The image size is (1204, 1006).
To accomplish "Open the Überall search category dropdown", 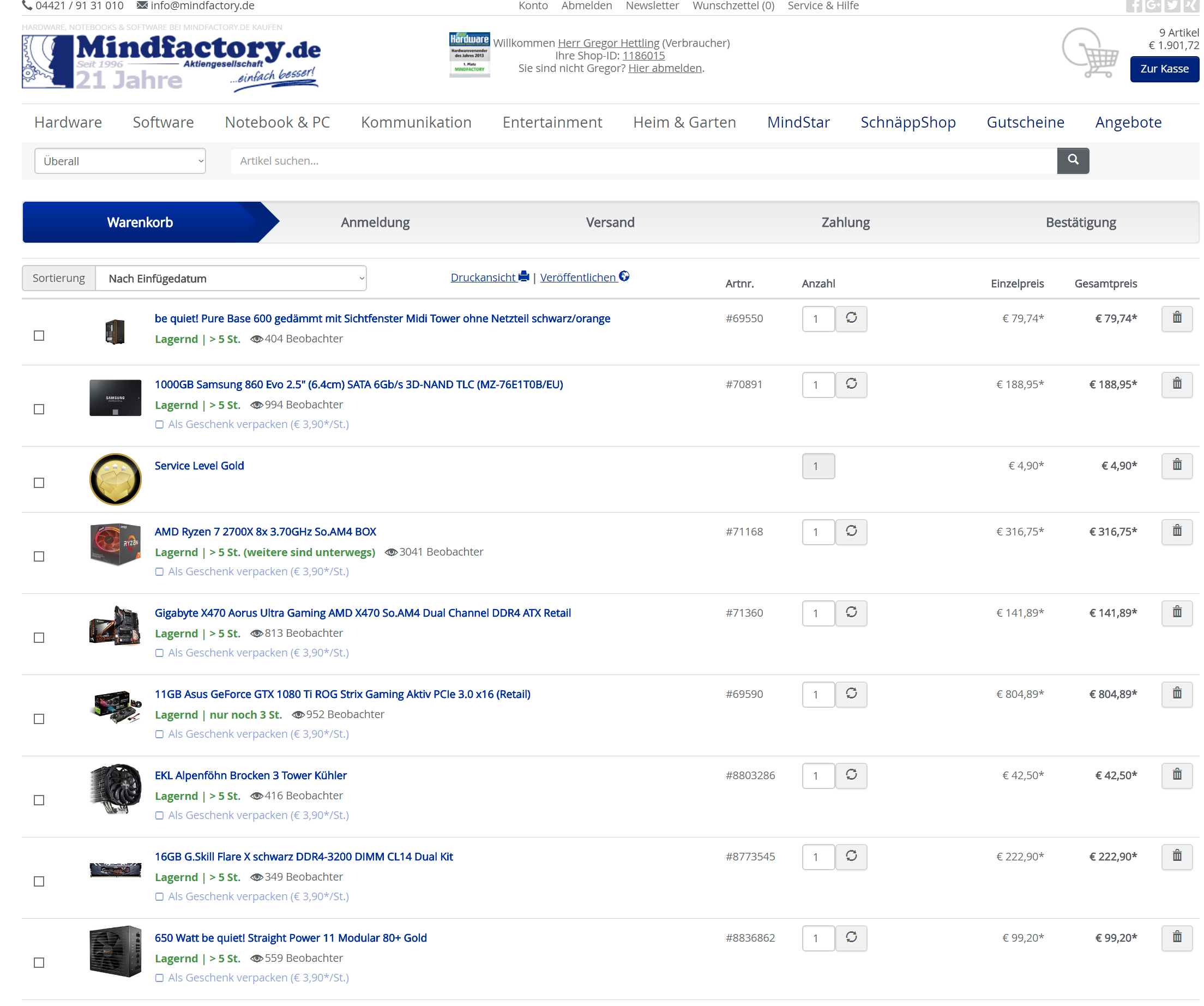I will pos(120,161).
